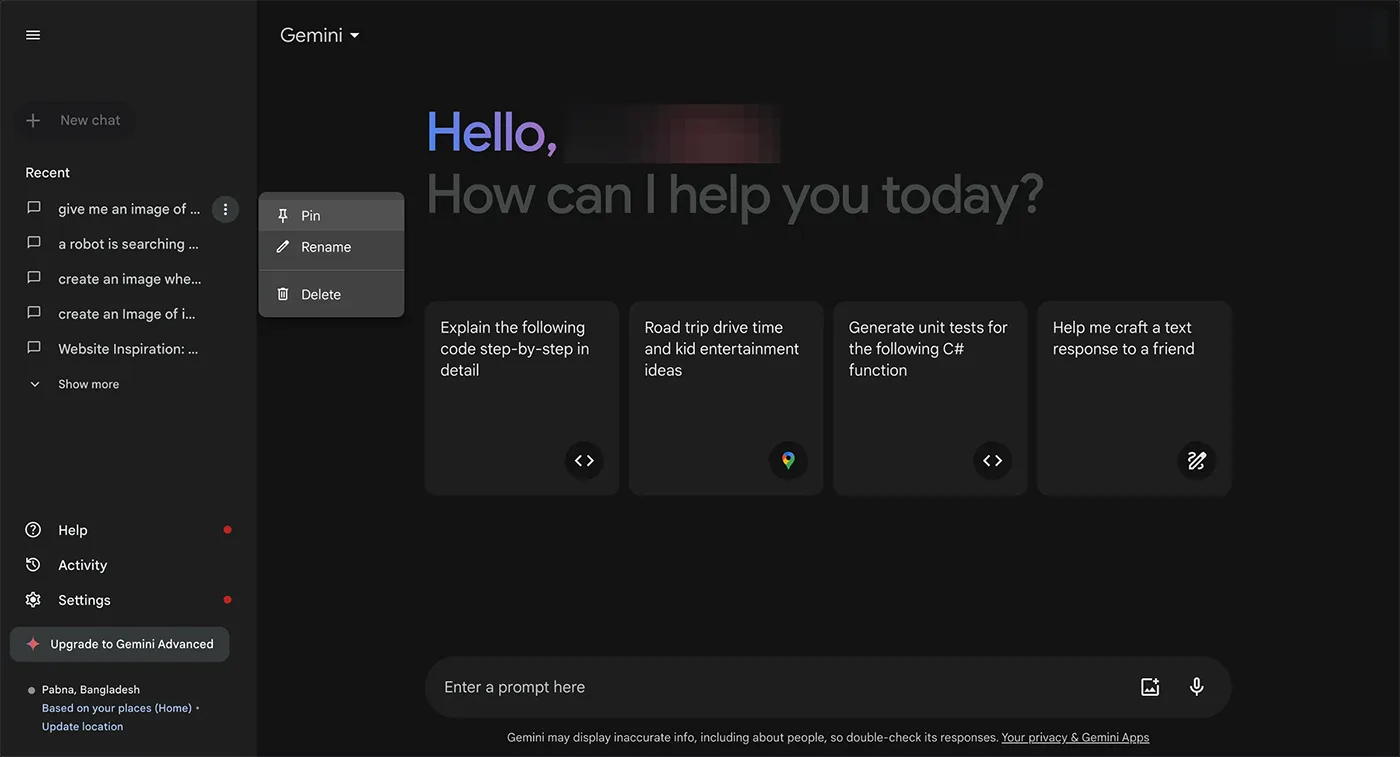This screenshot has width=1400, height=757.
Task: Open the Gemini model dropdown
Action: click(319, 35)
